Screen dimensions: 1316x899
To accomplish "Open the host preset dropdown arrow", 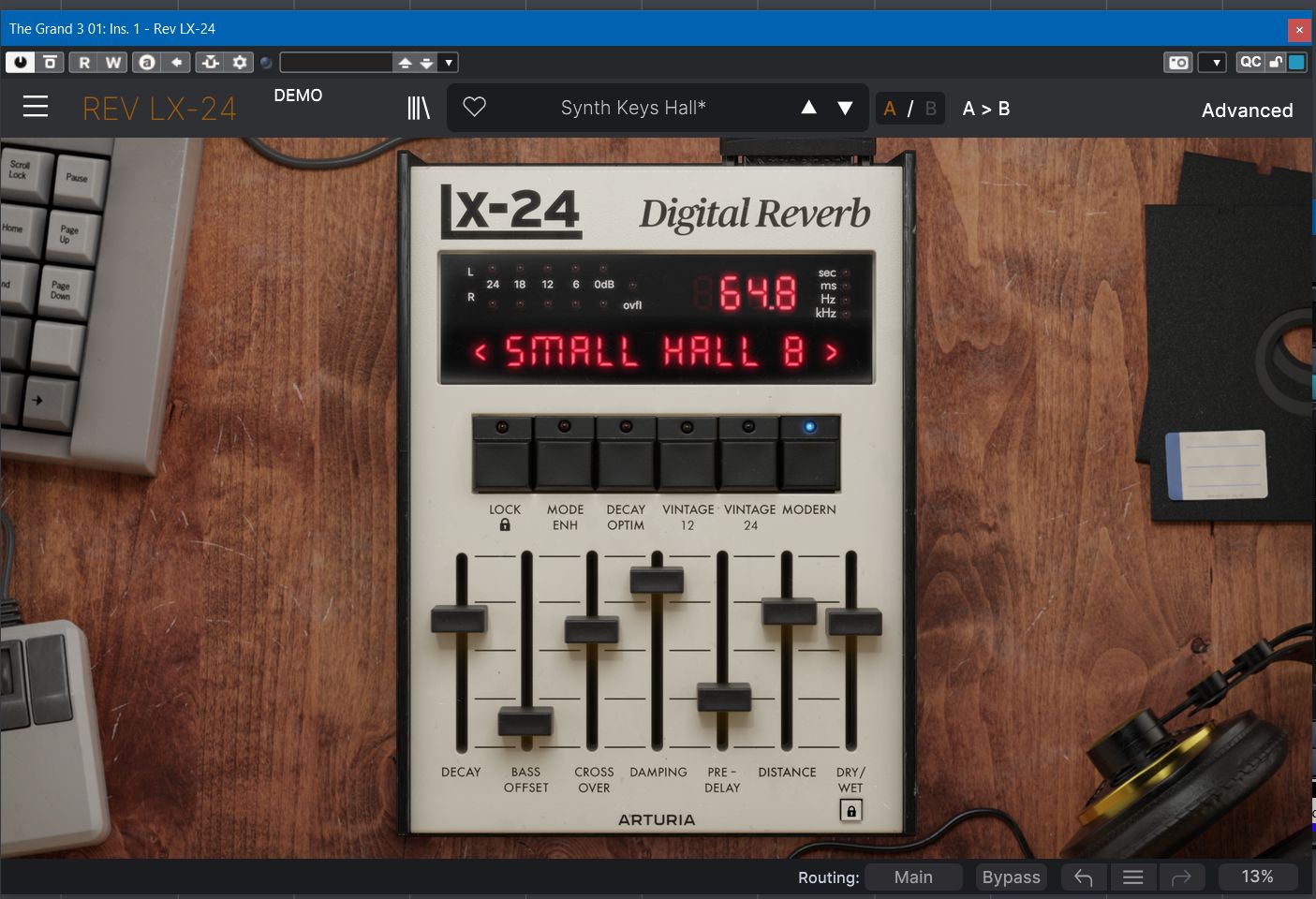I will tap(449, 63).
